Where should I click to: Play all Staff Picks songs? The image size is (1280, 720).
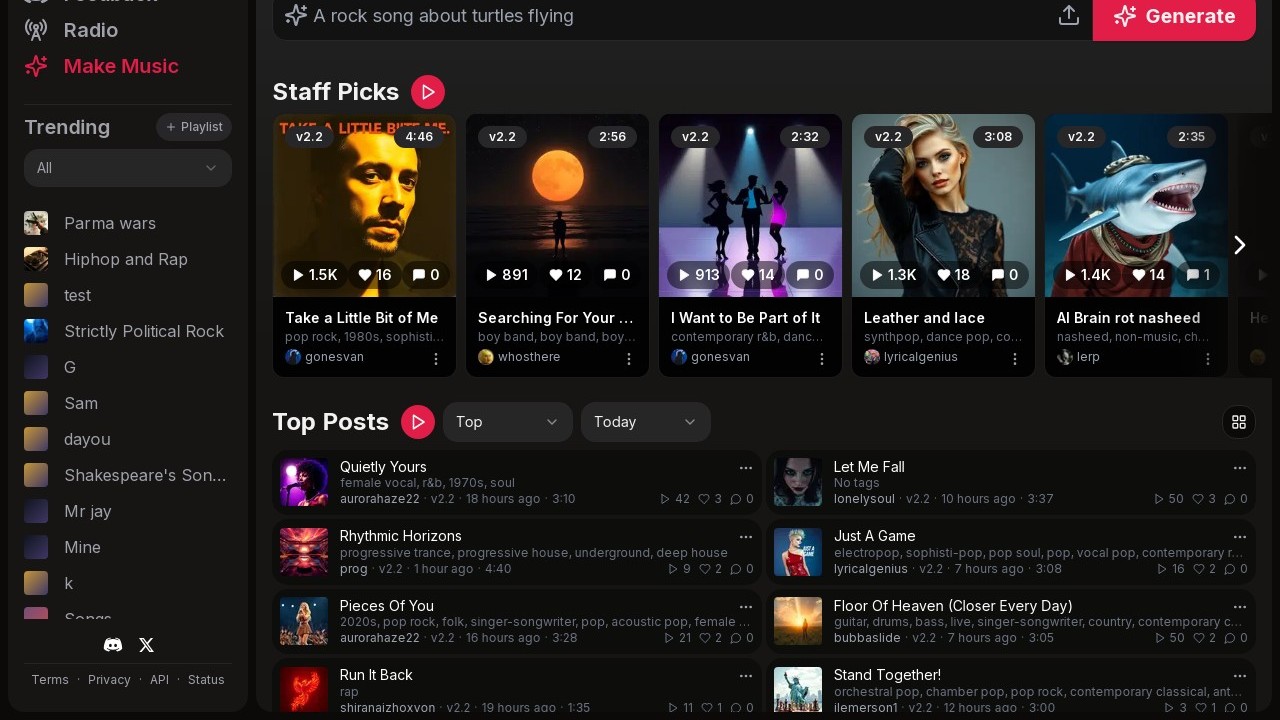(x=428, y=92)
